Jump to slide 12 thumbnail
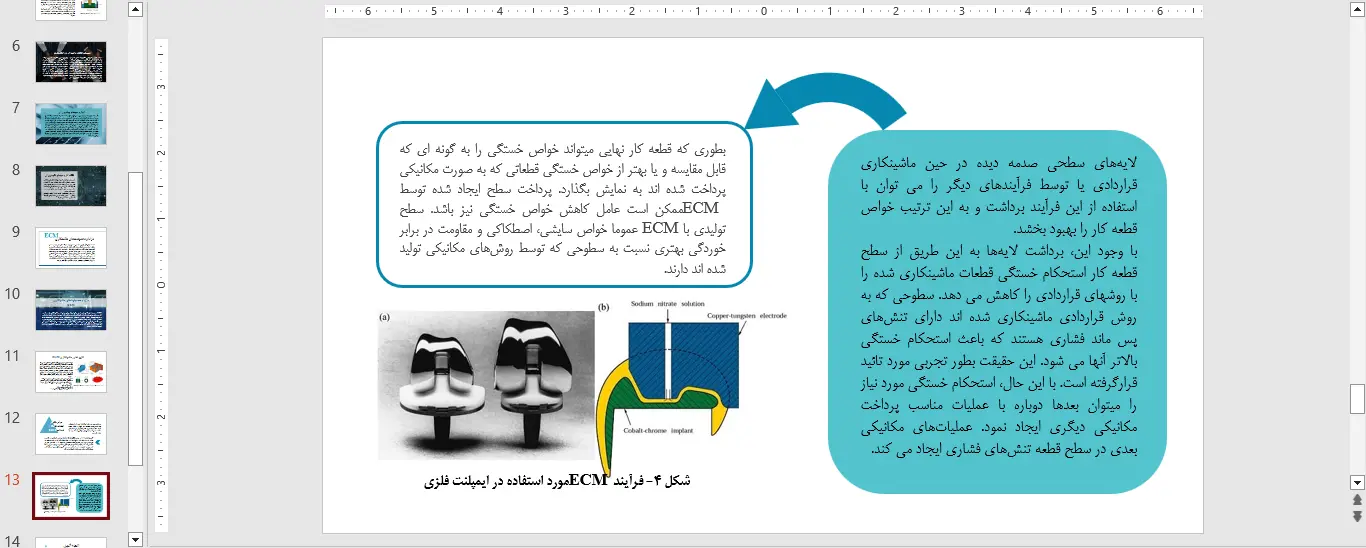1366x548 pixels. pos(71,434)
